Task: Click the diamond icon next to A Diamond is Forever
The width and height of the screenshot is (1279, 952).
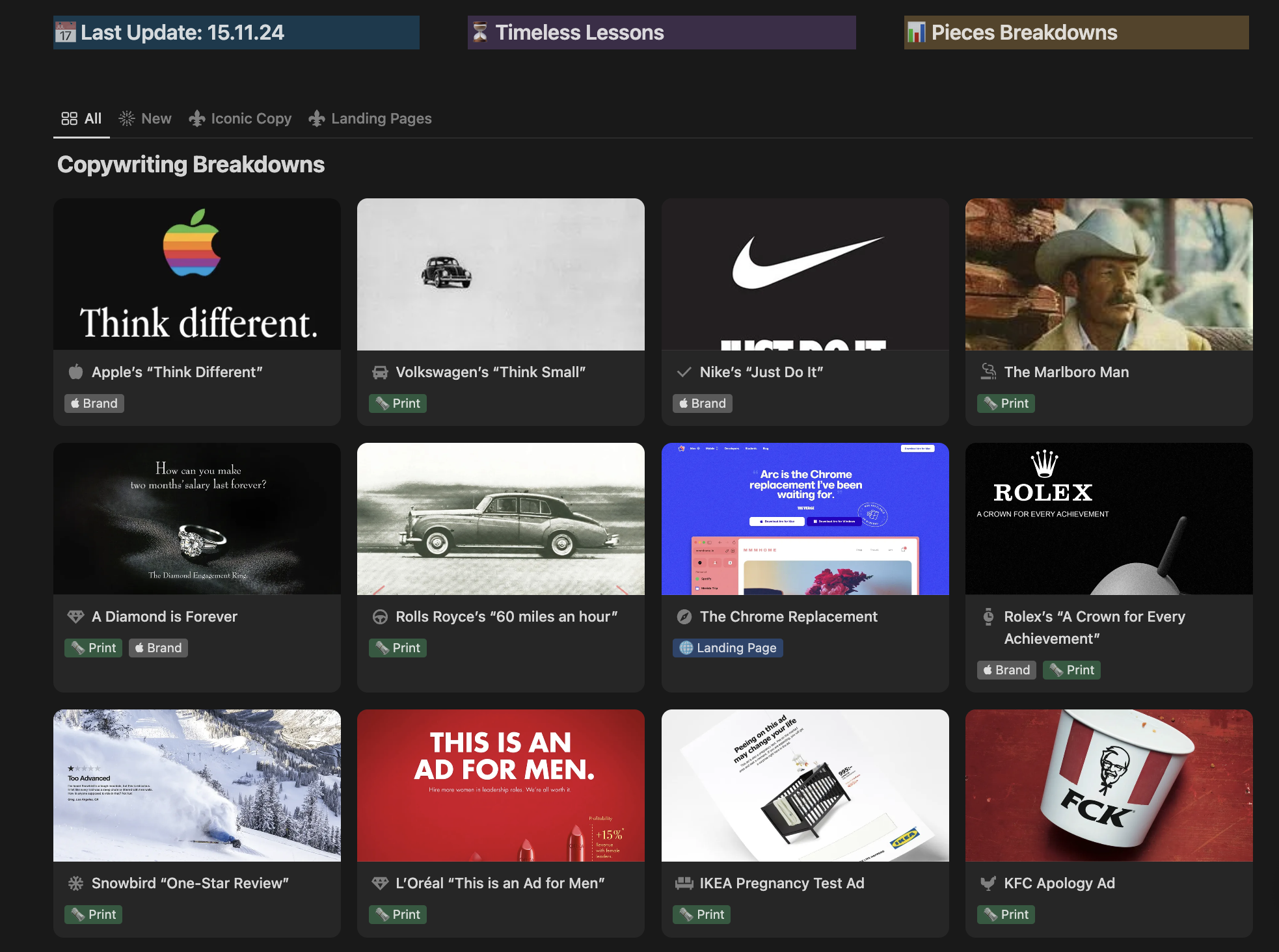Action: point(76,616)
